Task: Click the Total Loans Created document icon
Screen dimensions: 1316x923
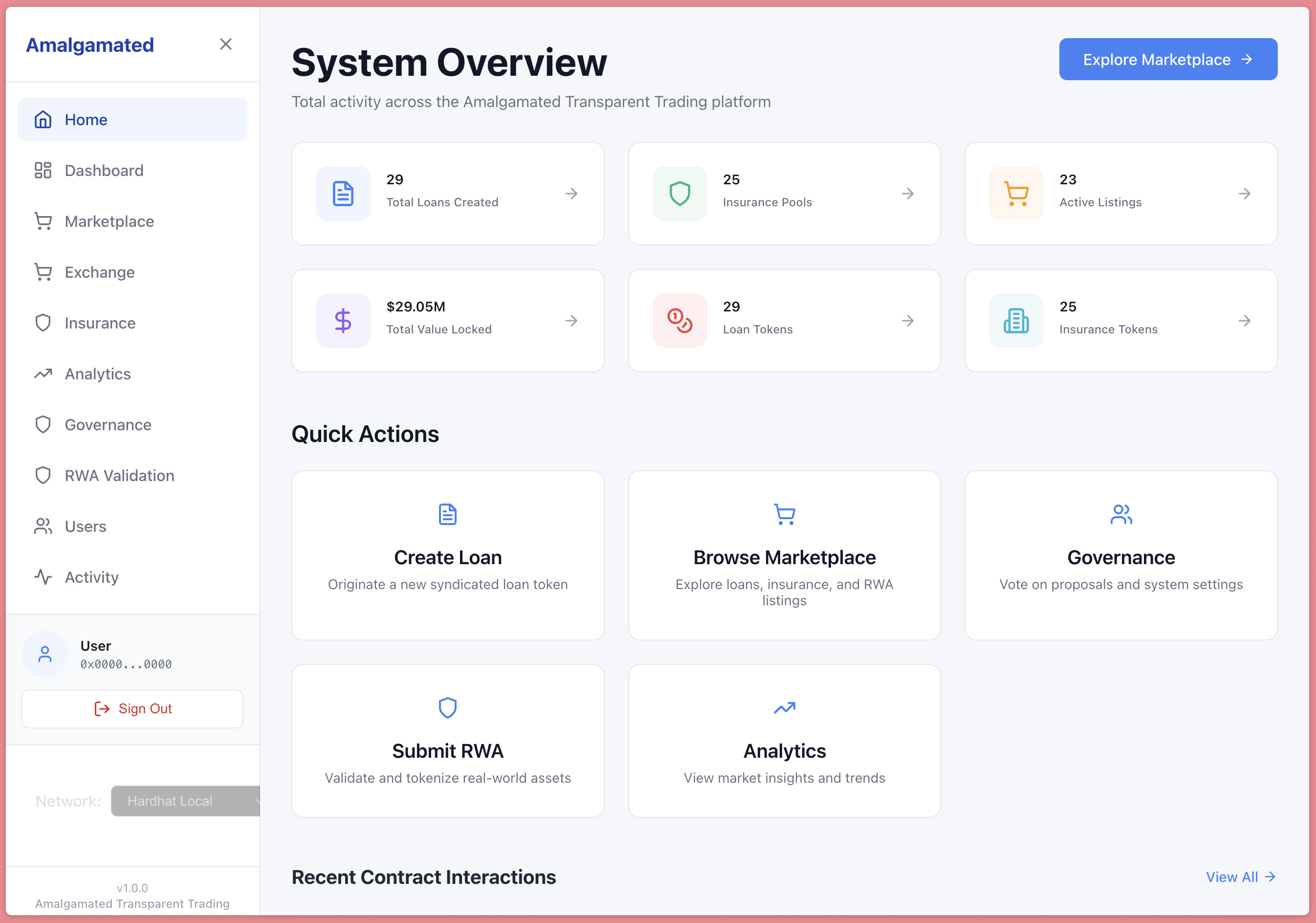Action: click(x=343, y=194)
